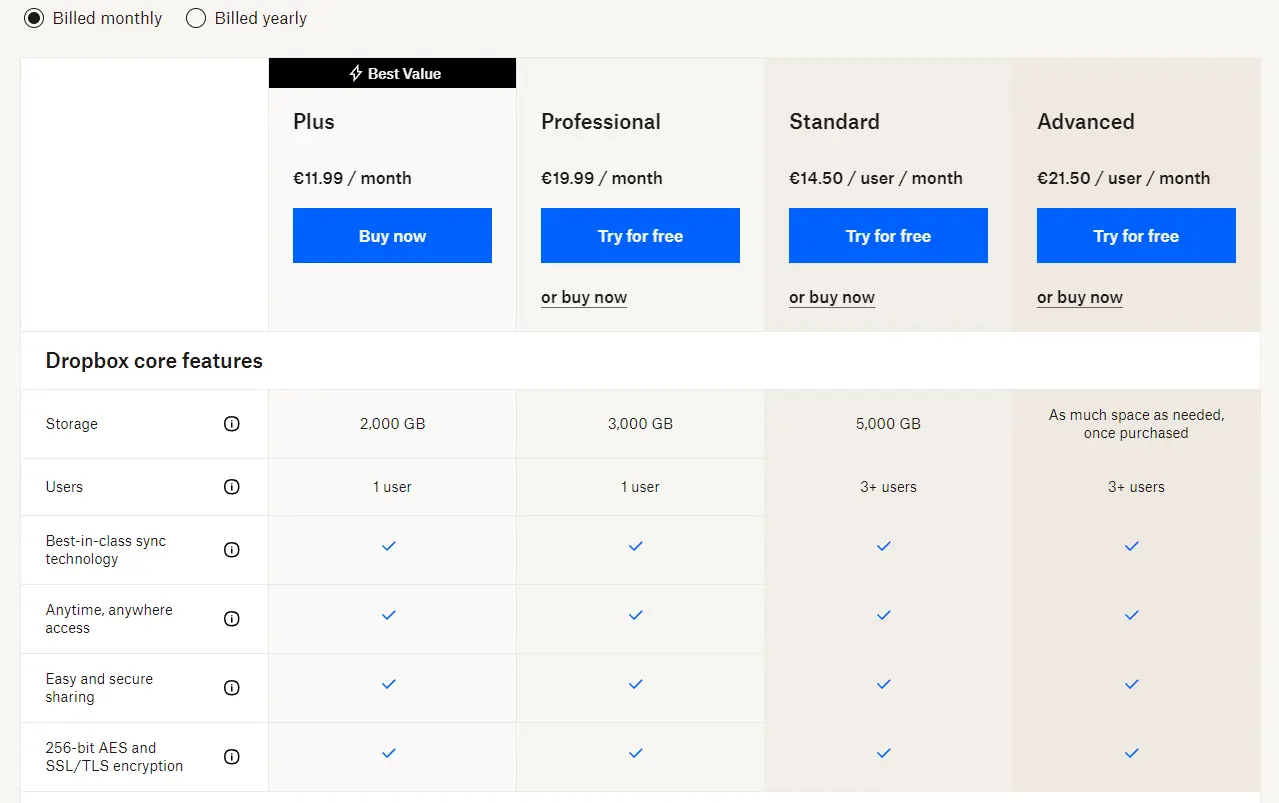Show info for Anytime, anywhere access
The image size is (1279, 803).
(232, 619)
